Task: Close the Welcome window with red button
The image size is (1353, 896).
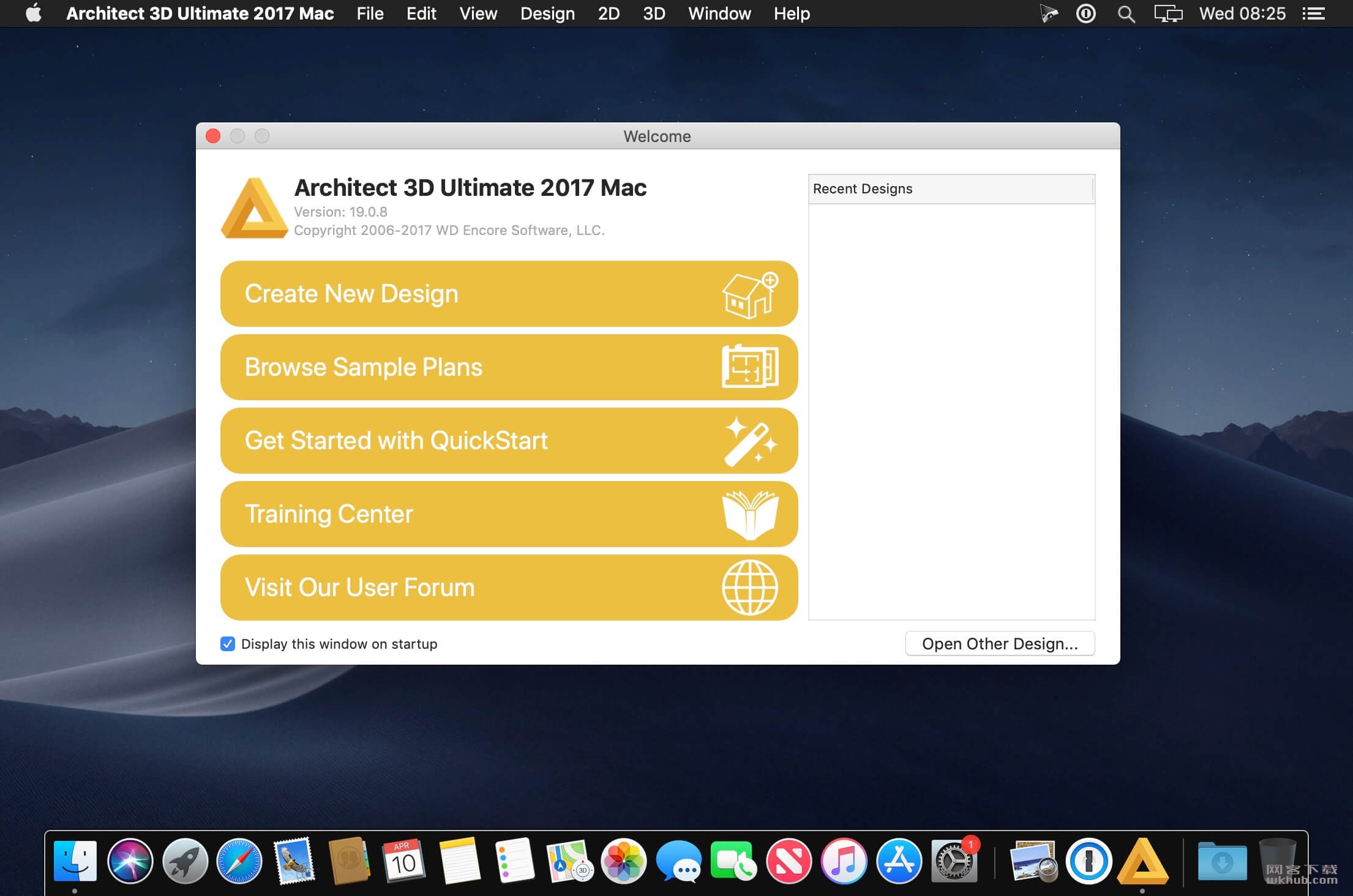Action: (213, 136)
